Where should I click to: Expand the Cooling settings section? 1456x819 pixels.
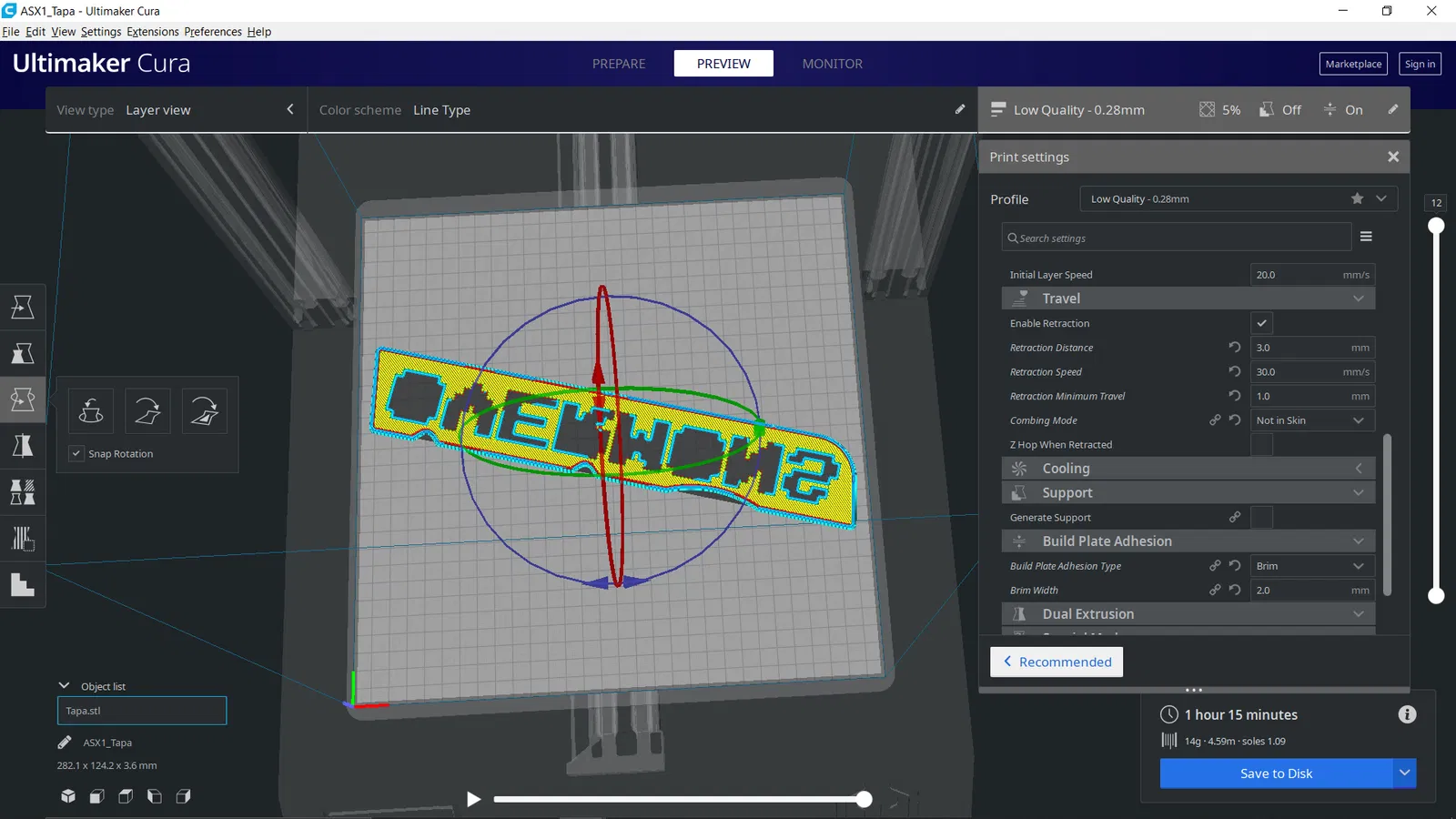[x=1188, y=468]
